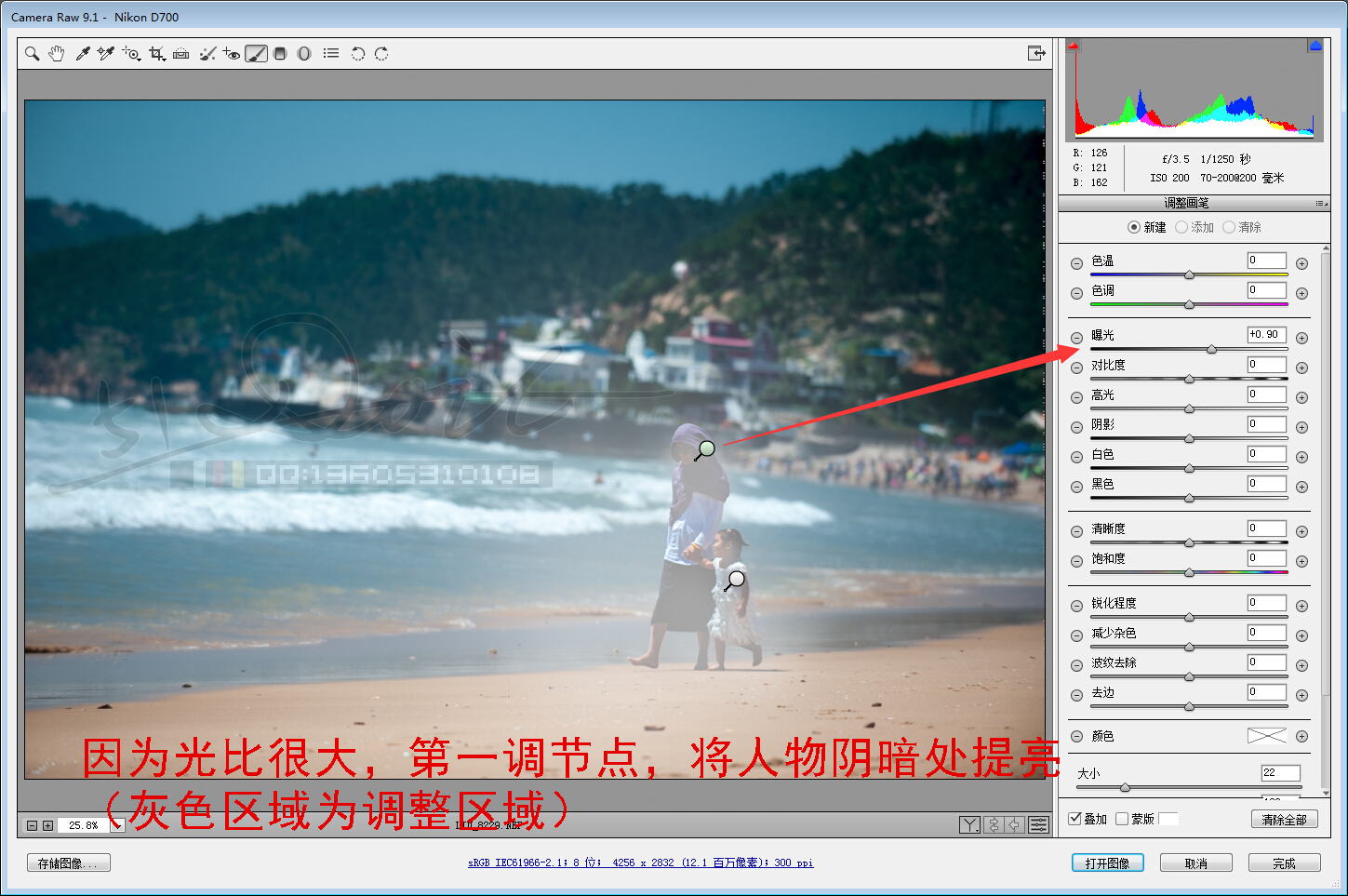This screenshot has width=1348, height=896.
Task: Rotate image counterclockwise
Action: (x=357, y=54)
